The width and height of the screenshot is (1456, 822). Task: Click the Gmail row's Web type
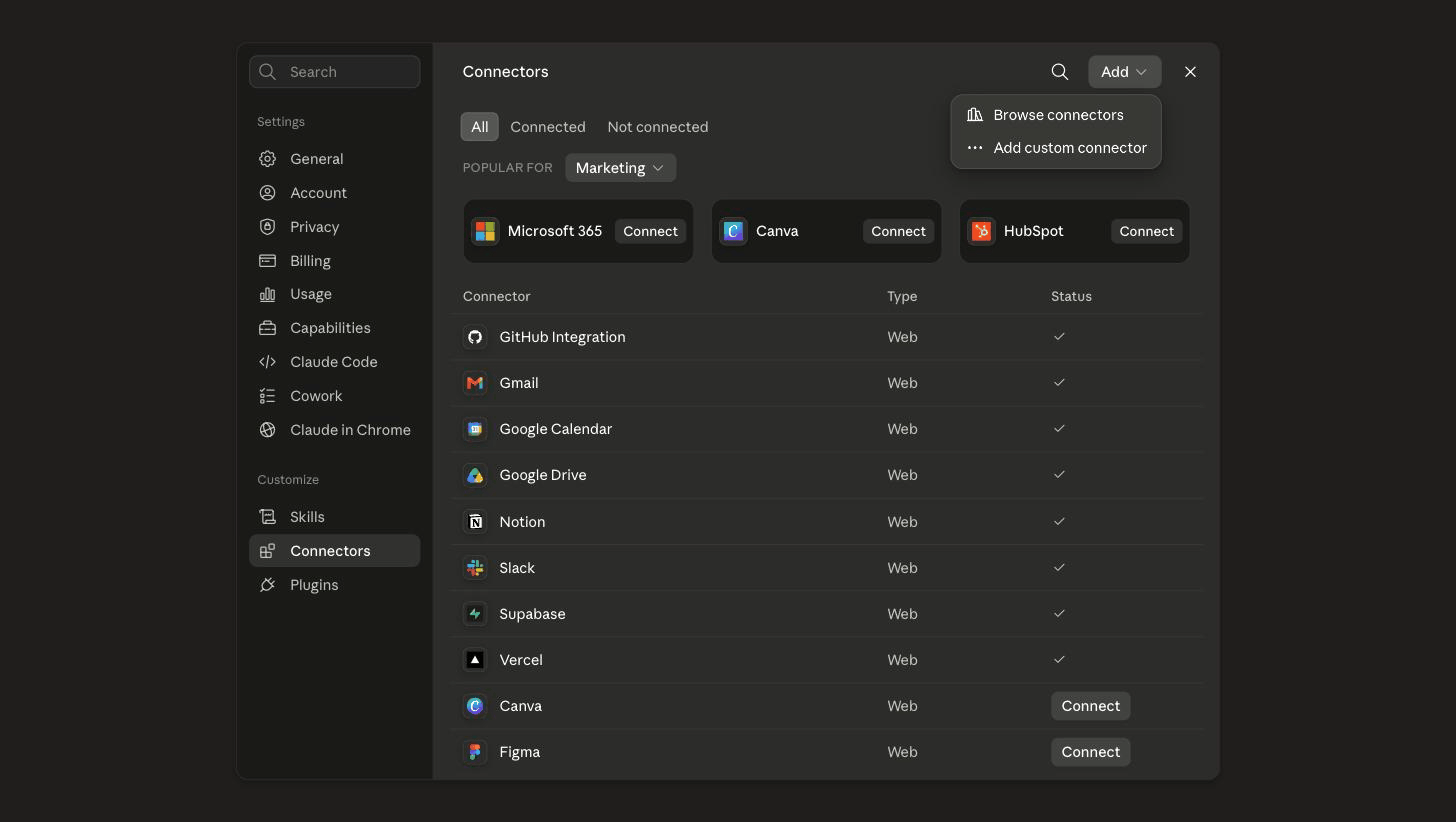pyautogui.click(x=902, y=383)
